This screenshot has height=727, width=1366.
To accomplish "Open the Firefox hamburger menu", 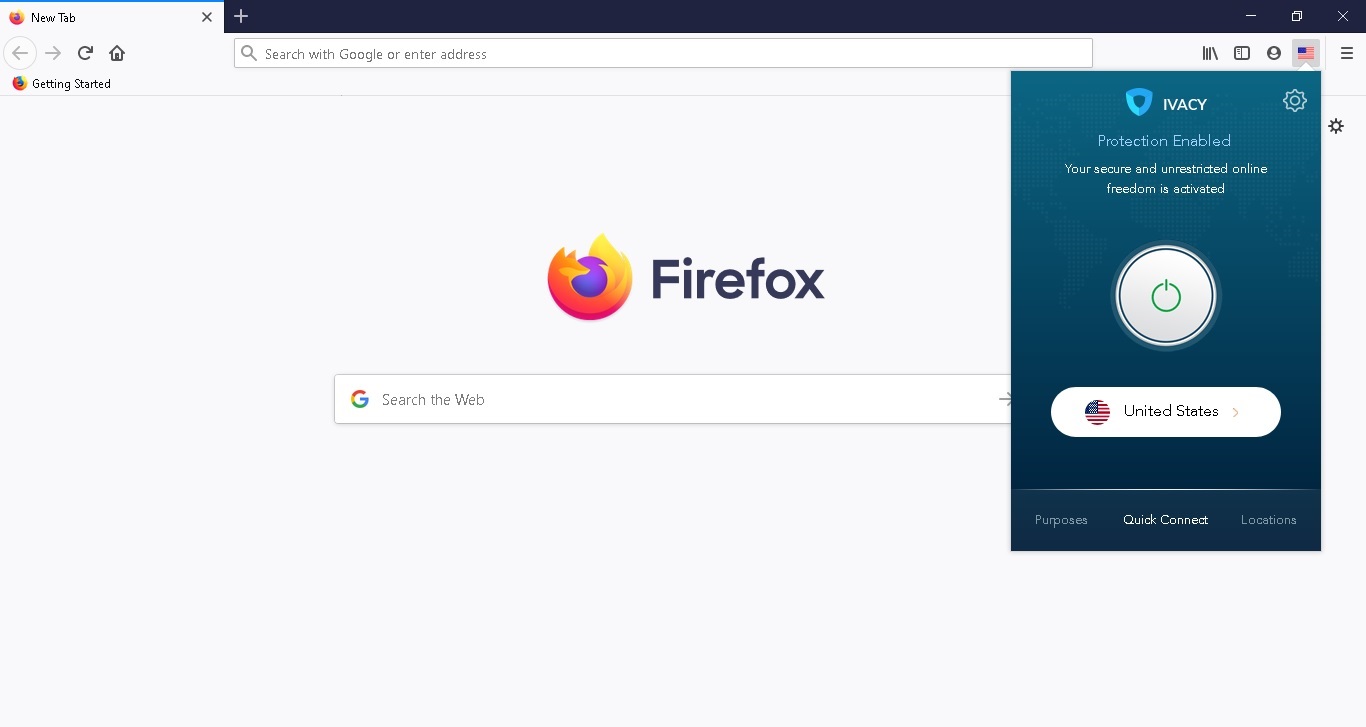I will point(1347,53).
